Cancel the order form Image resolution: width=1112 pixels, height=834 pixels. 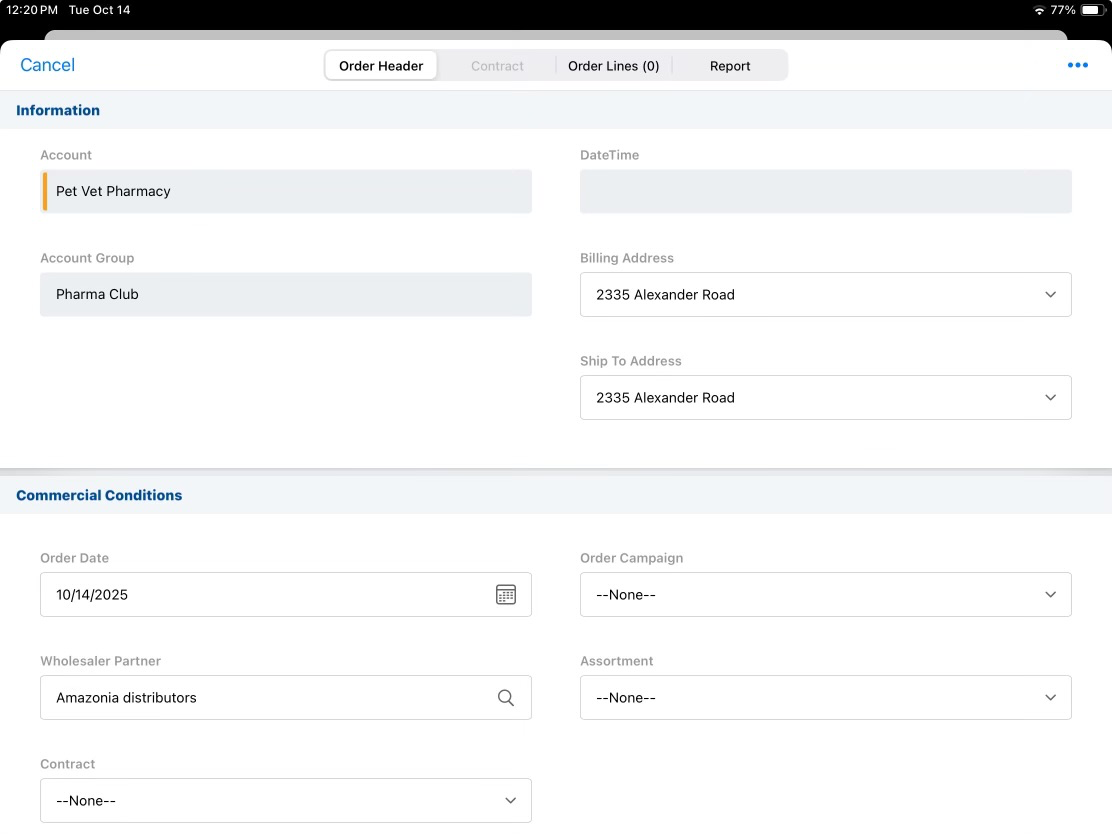(x=47, y=65)
